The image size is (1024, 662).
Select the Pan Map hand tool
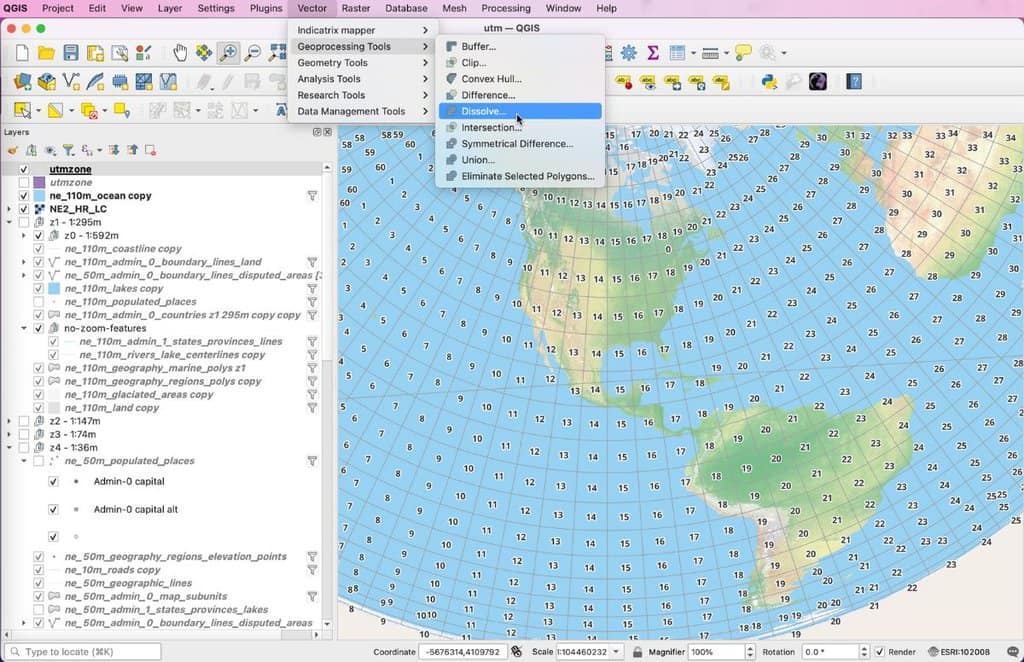(x=180, y=53)
